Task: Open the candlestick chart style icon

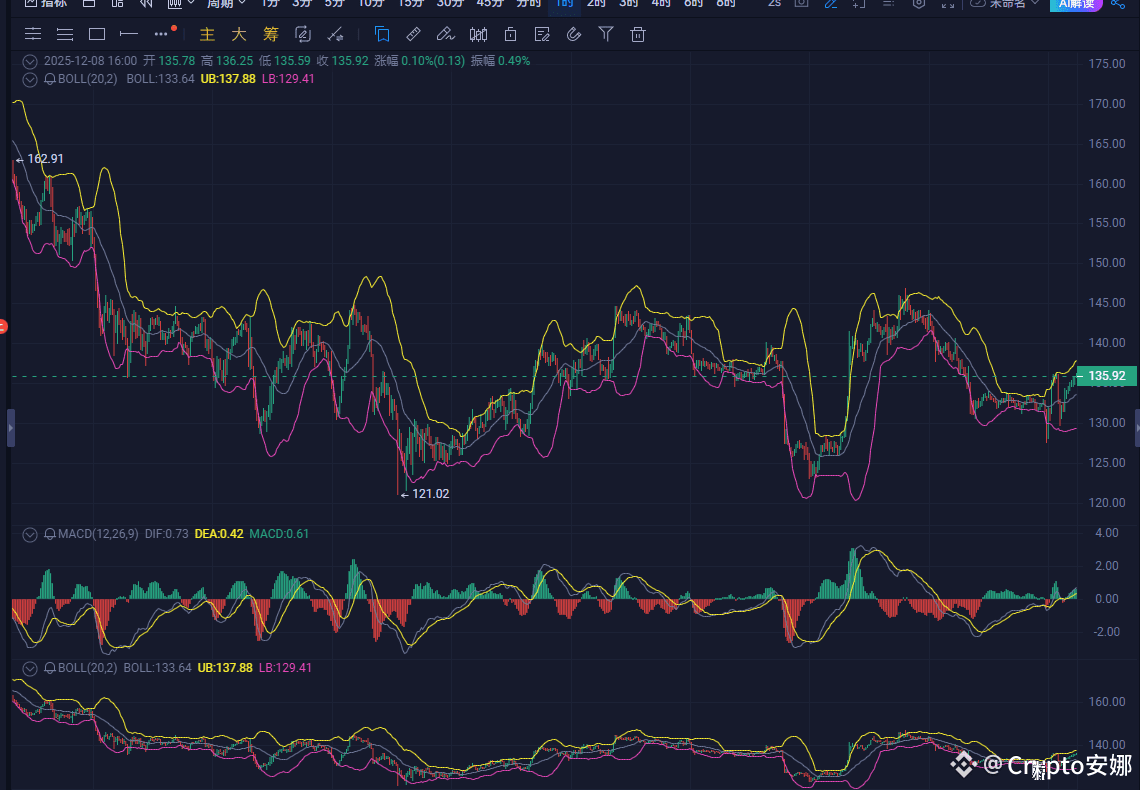Action: click(x=478, y=35)
